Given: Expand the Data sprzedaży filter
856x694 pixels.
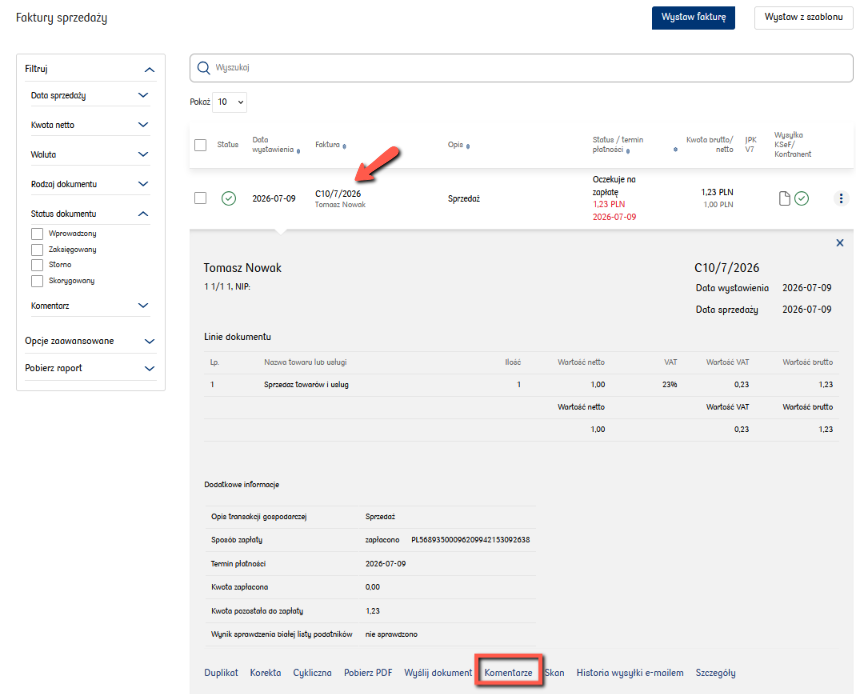Looking at the screenshot, I should coord(143,96).
